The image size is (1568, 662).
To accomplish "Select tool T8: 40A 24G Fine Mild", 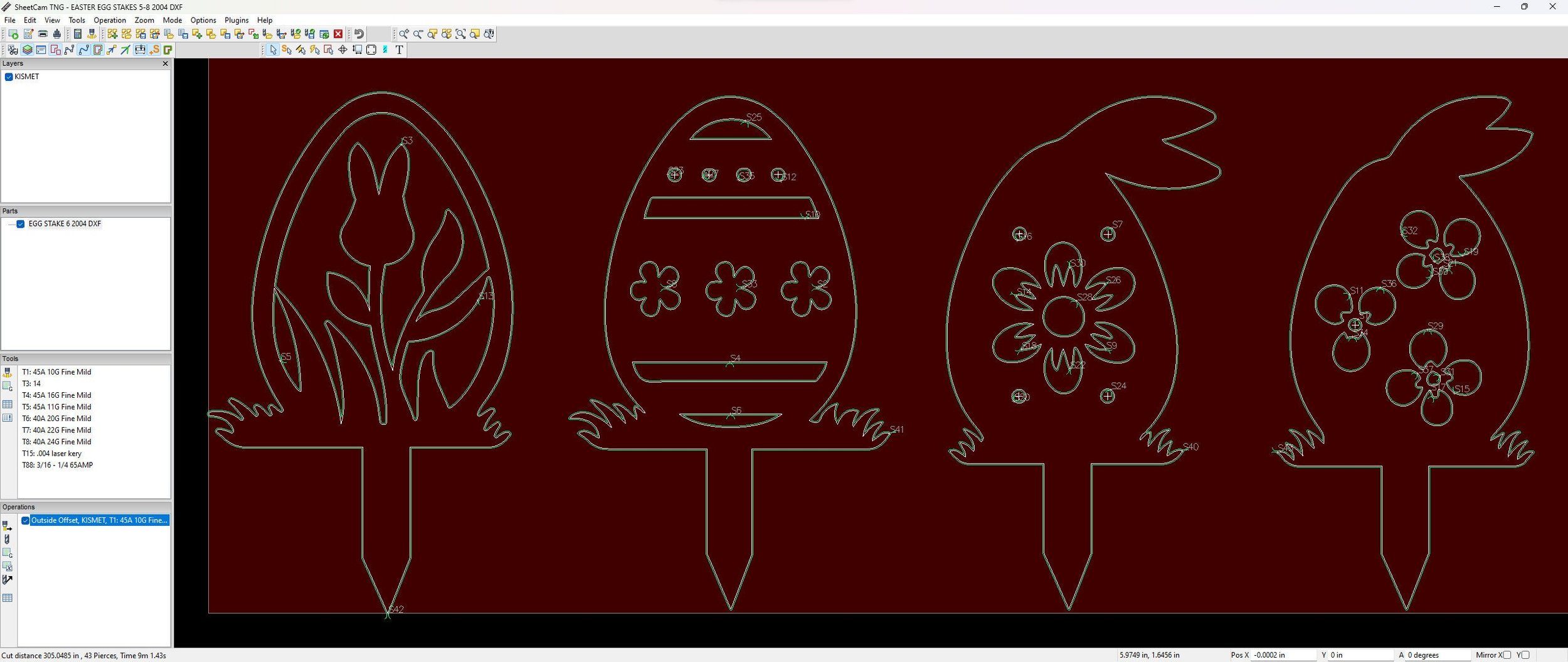I will coord(56,442).
